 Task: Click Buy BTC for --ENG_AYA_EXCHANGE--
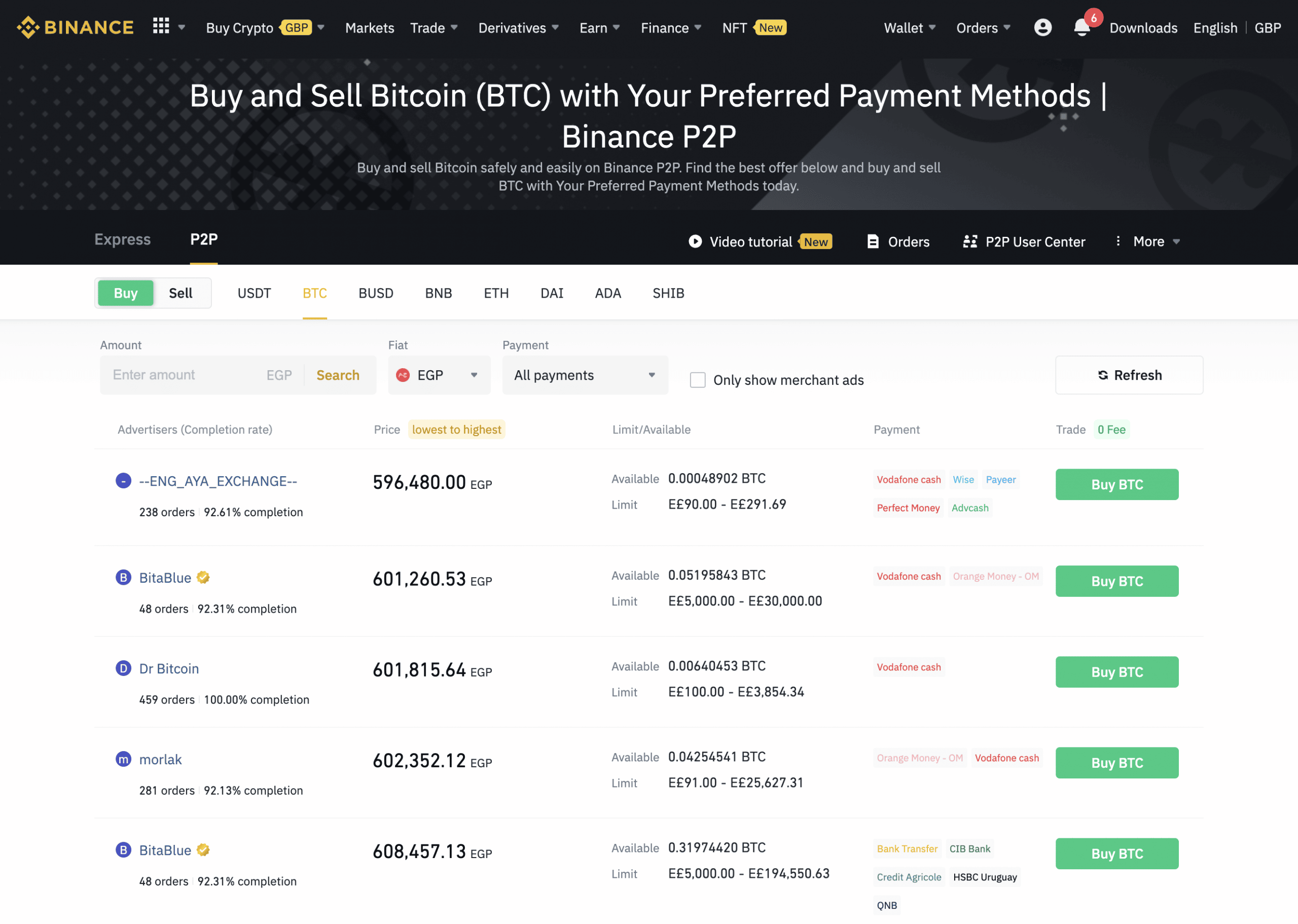[1117, 484]
